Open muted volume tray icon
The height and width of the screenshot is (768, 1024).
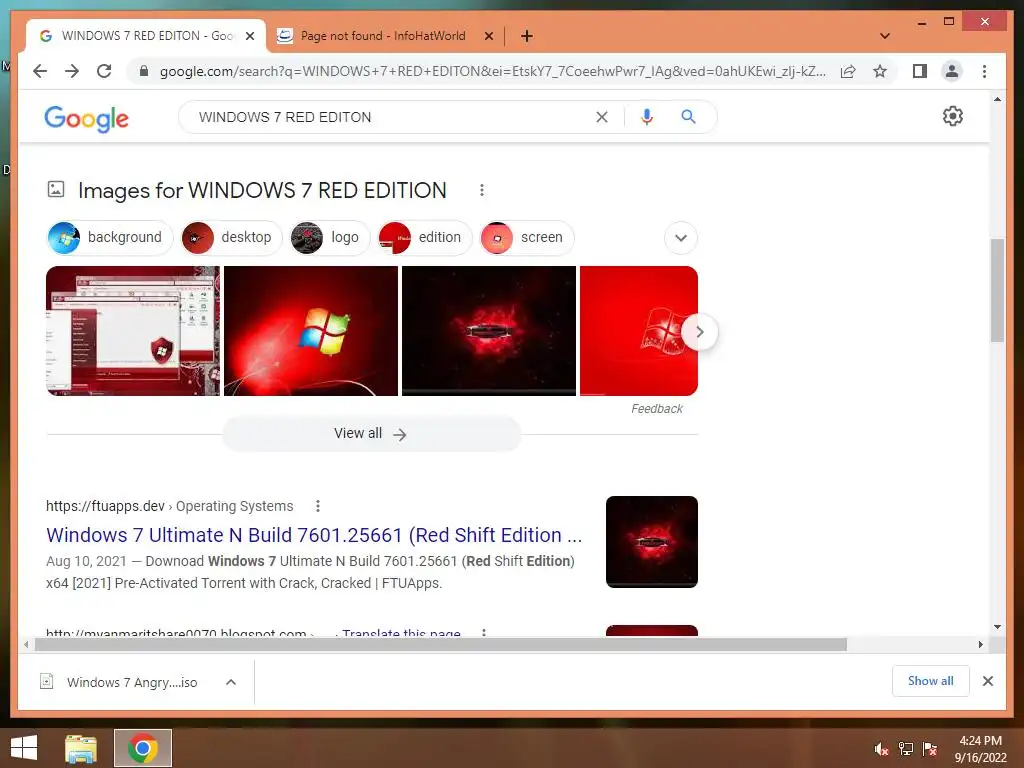881,749
